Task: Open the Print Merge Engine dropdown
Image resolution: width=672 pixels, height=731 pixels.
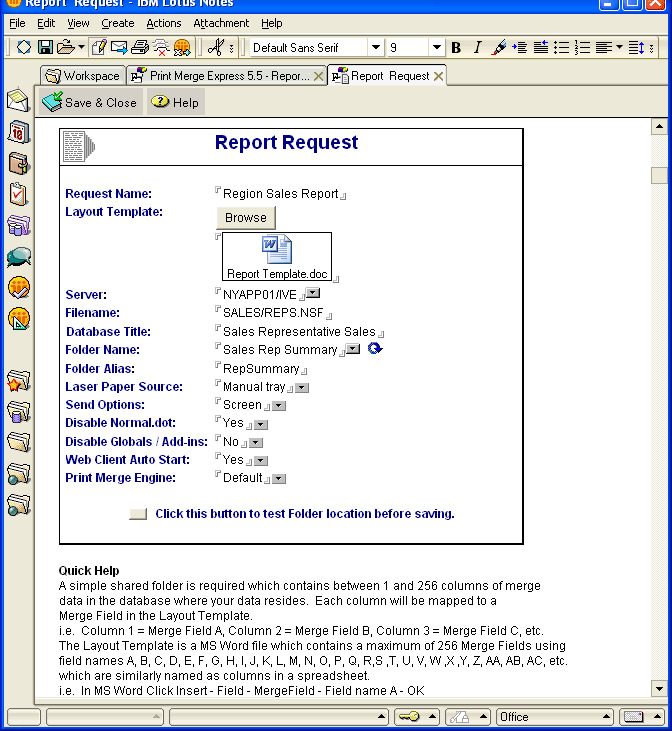Action: pos(279,479)
